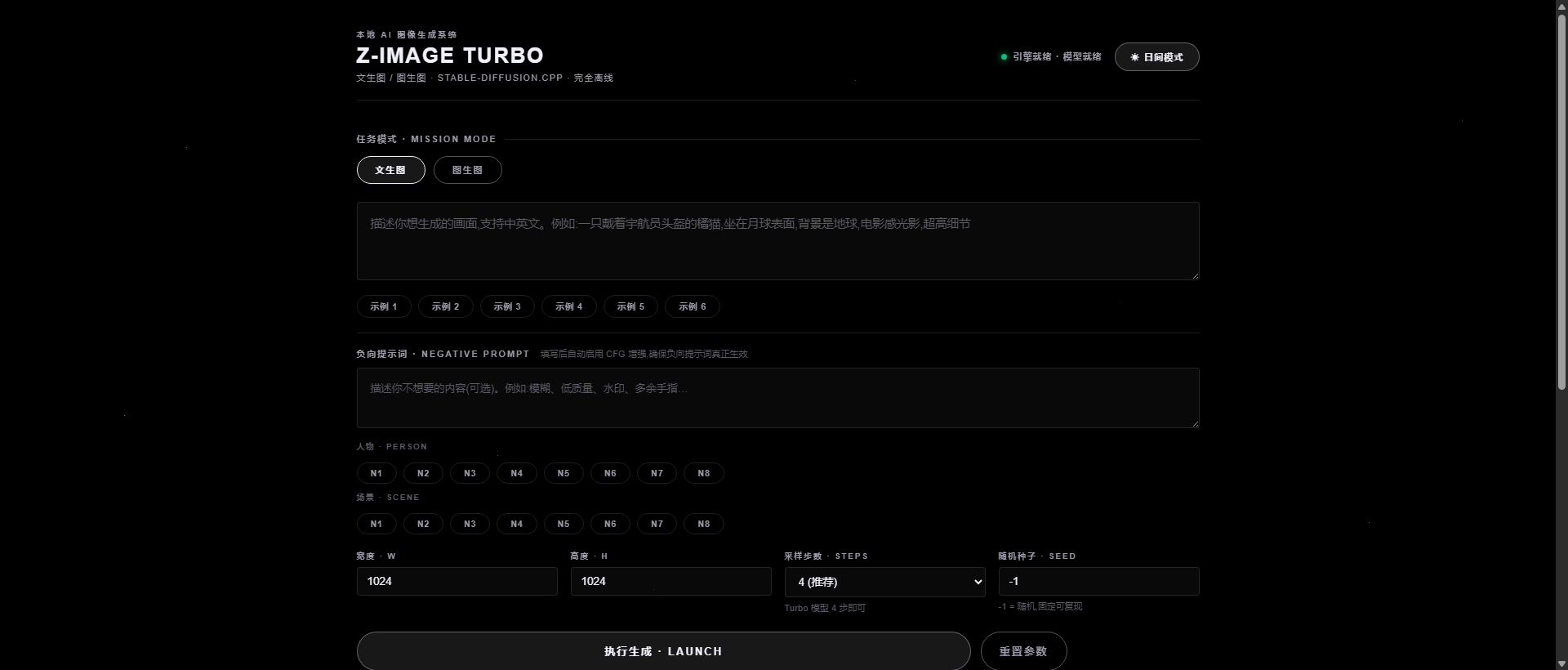Pick N6 preset under 场景 SCENE
Screen dimensions: 1568x670
pyautogui.click(x=610, y=524)
